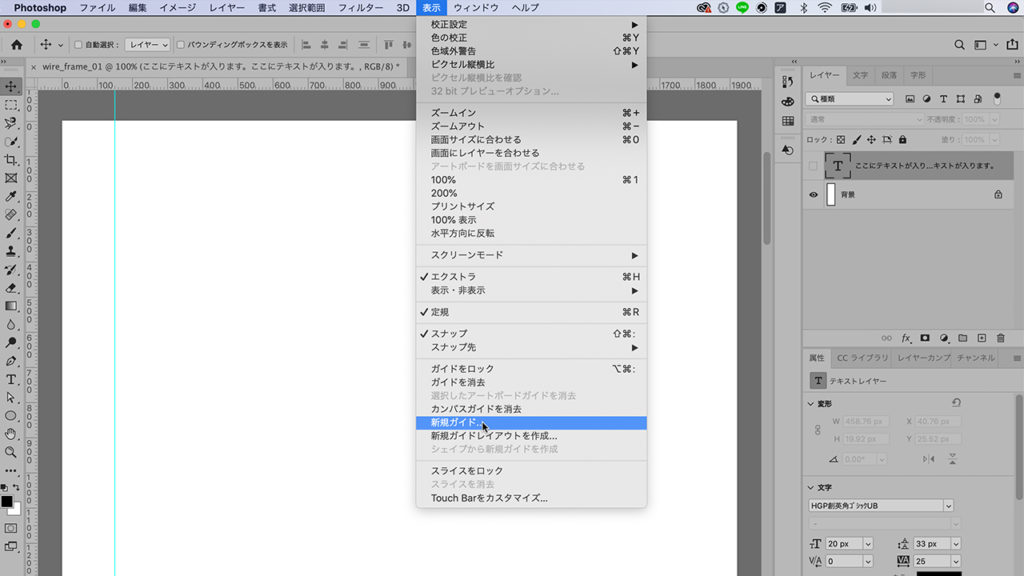Choose 新規ガイドレイアウトを作成... menu entry
Image resolution: width=1024 pixels, height=576 pixels.
pyautogui.click(x=532, y=436)
